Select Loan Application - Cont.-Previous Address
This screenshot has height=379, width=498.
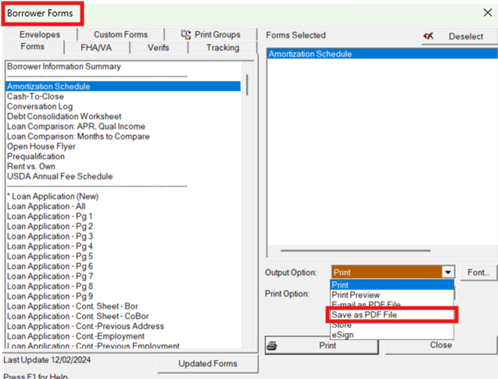[x=123, y=326]
